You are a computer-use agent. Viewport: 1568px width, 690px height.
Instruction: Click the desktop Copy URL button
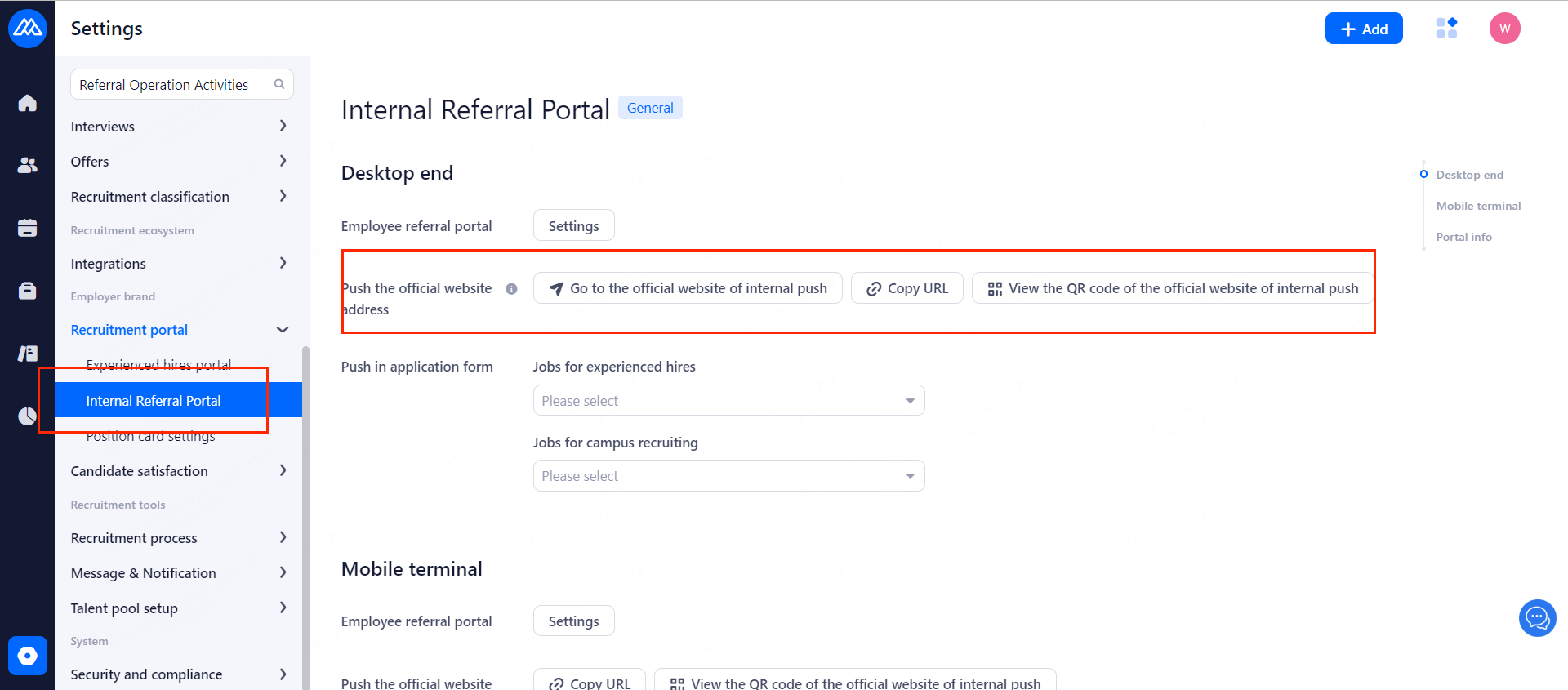tap(906, 288)
